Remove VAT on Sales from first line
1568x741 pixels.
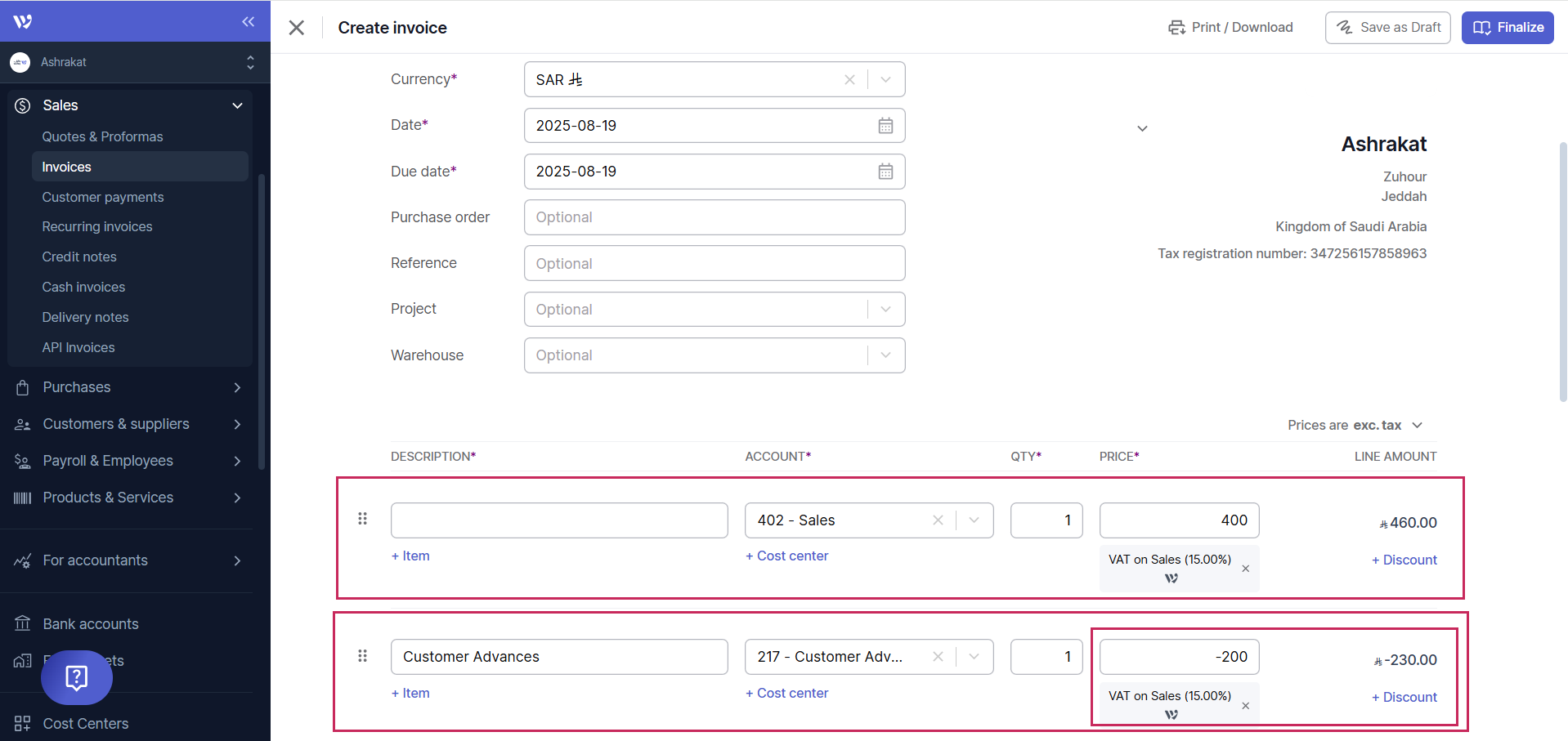pos(1245,569)
